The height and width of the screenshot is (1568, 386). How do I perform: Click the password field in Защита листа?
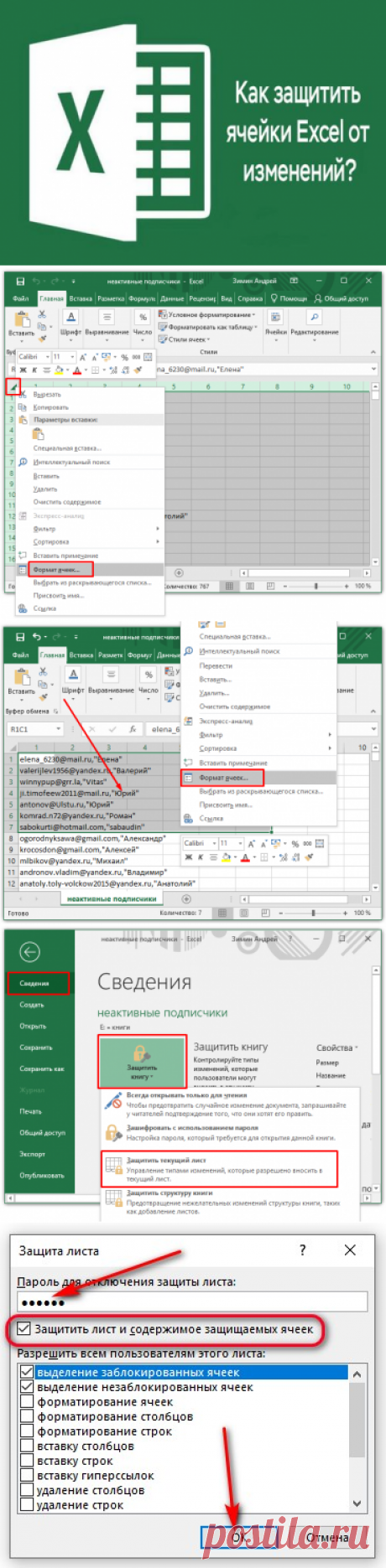coord(192,1301)
